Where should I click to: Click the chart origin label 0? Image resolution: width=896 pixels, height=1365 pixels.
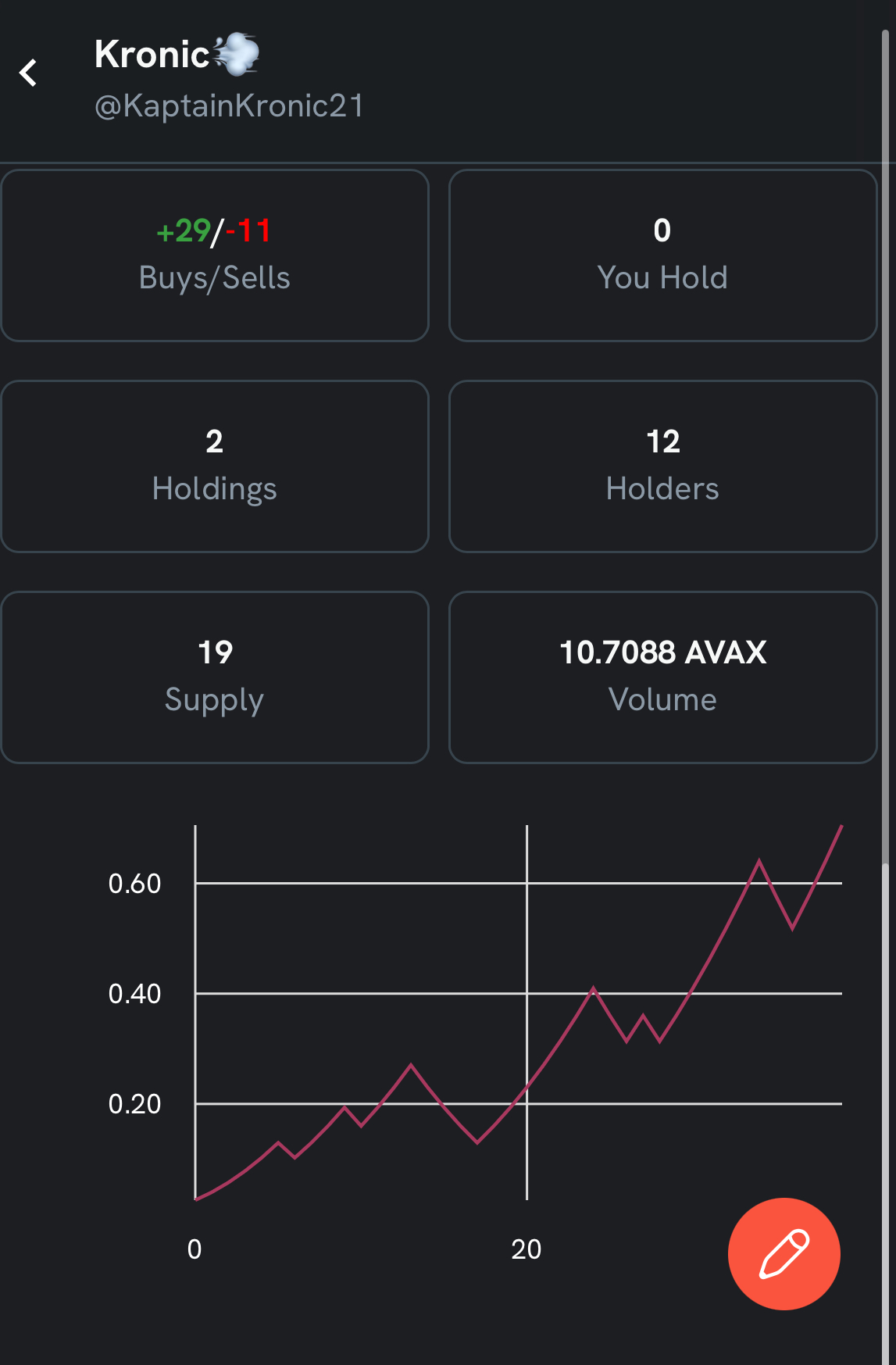[x=195, y=1249]
